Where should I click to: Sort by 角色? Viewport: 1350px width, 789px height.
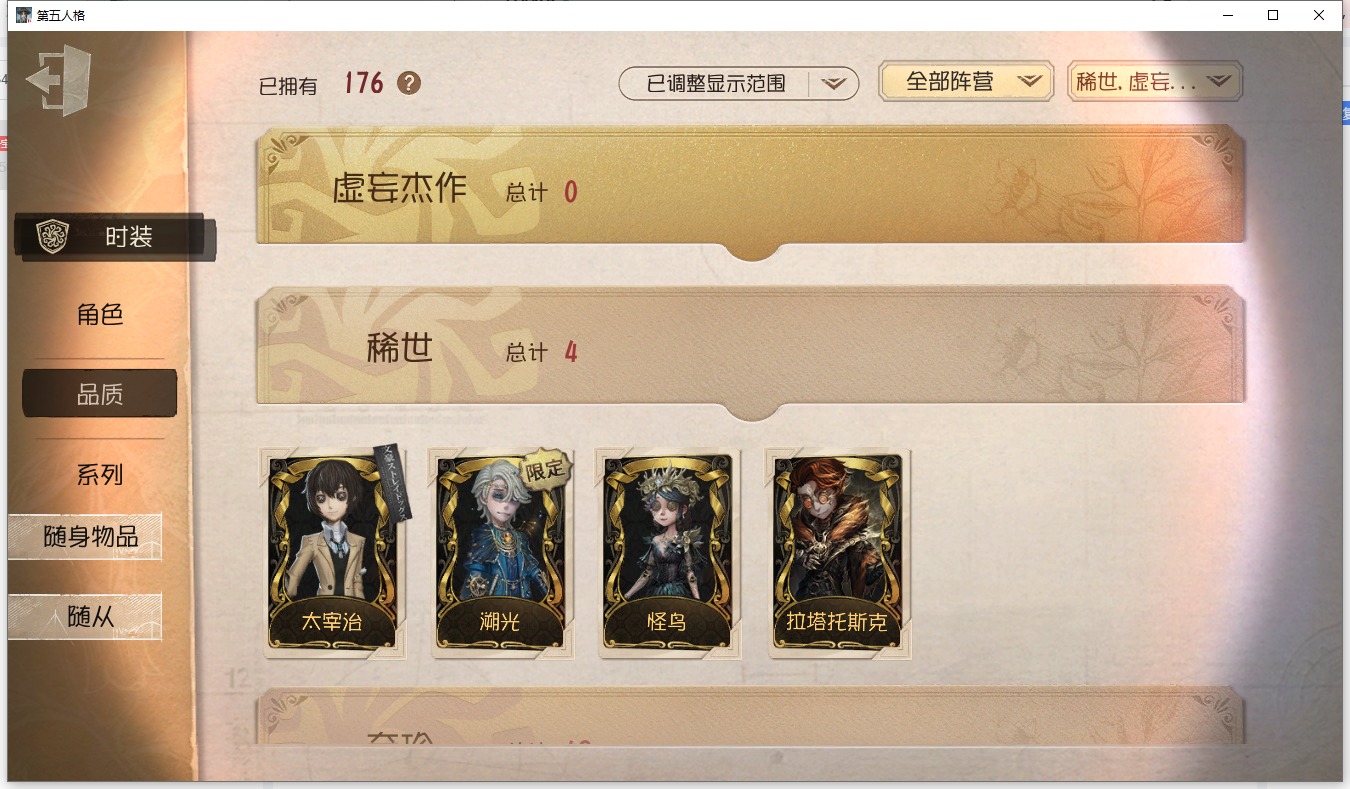point(100,314)
